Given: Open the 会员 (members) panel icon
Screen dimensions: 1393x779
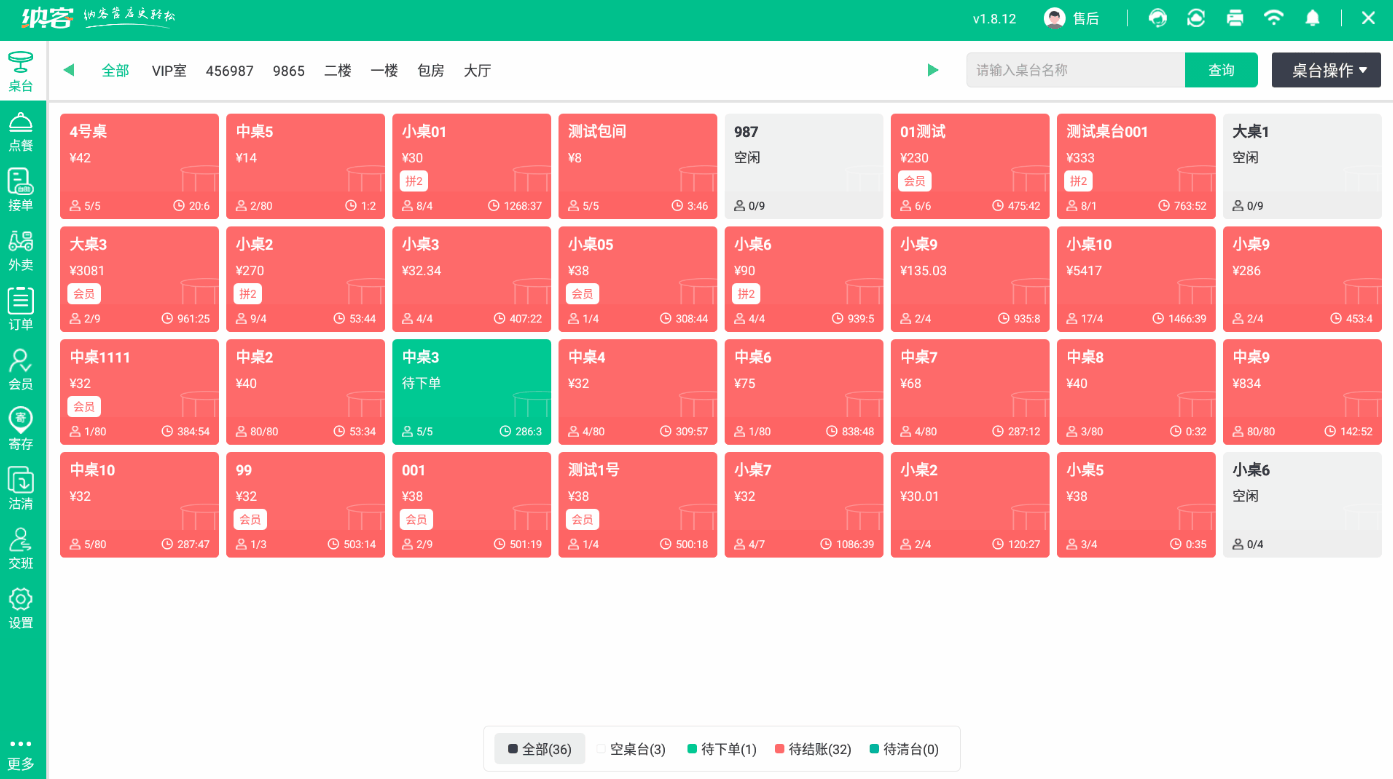Looking at the screenshot, I should 21,368.
